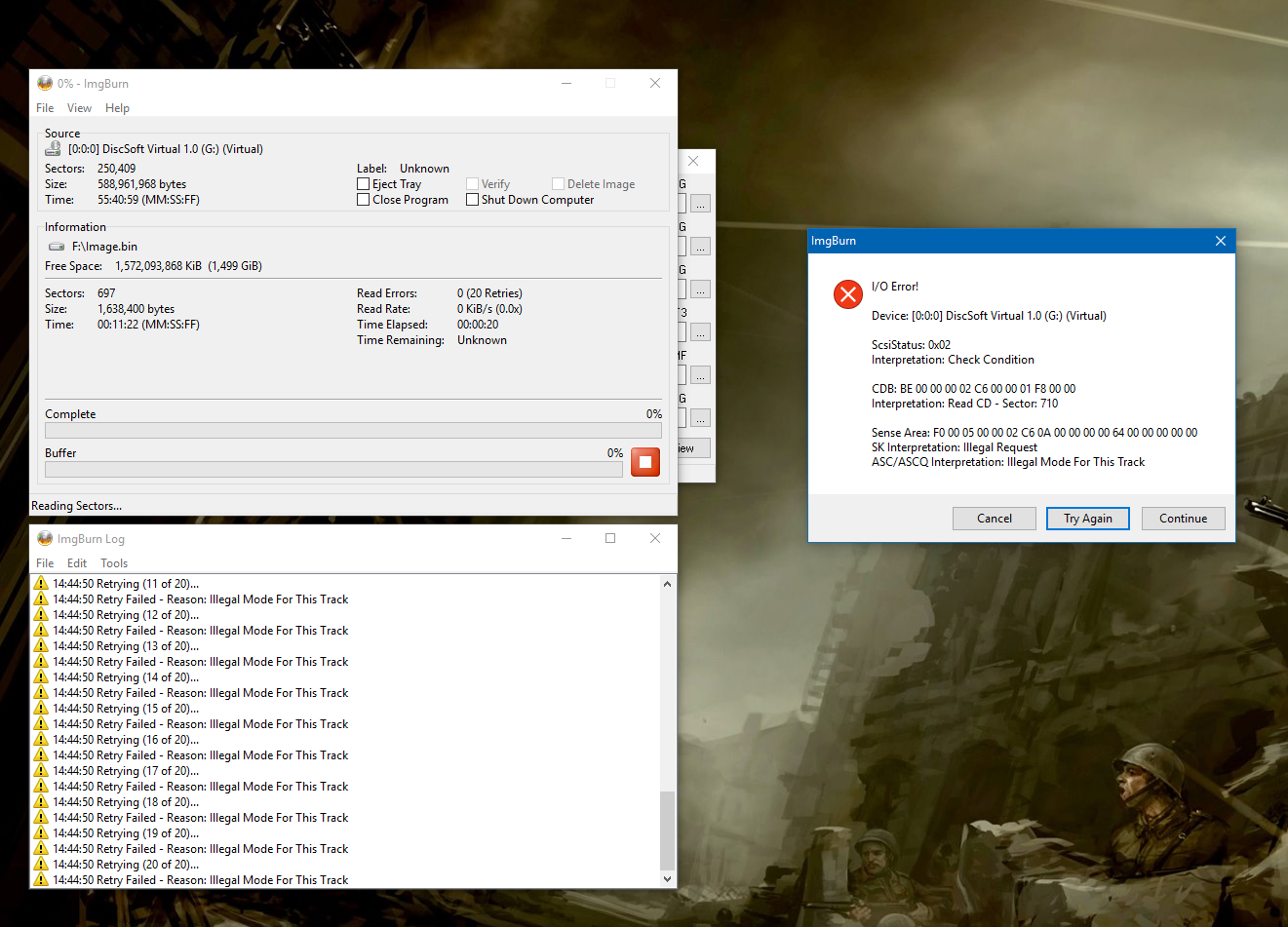Minimize the main ImgBurn window
This screenshot has width=1288, height=927.
[566, 83]
